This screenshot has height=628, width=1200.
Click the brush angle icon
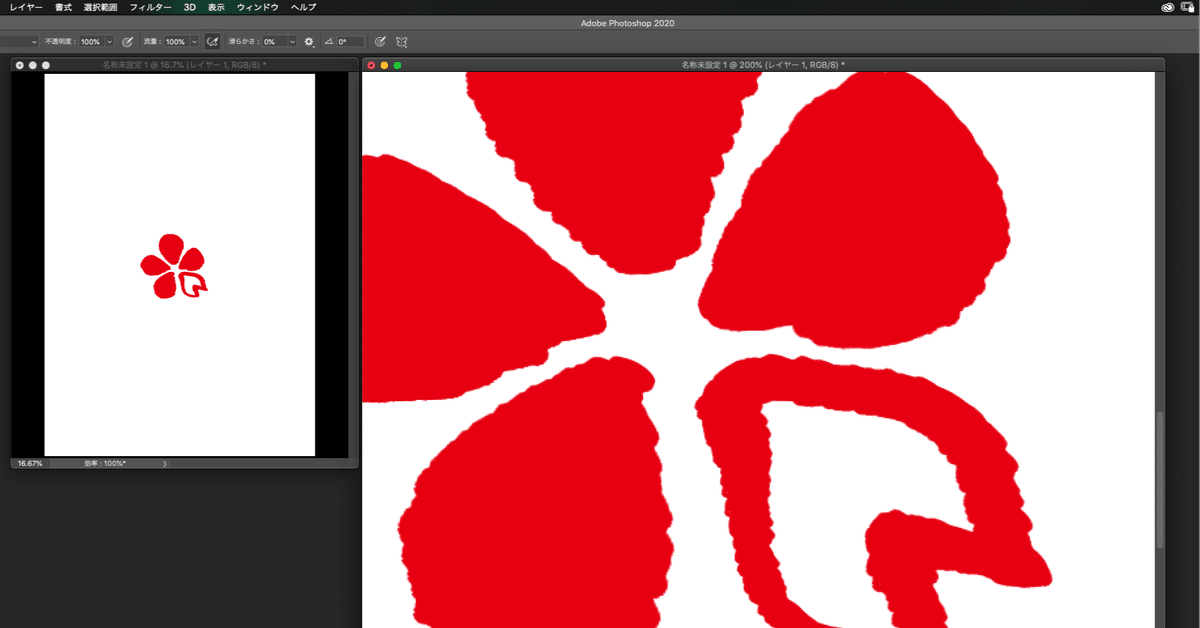click(328, 42)
